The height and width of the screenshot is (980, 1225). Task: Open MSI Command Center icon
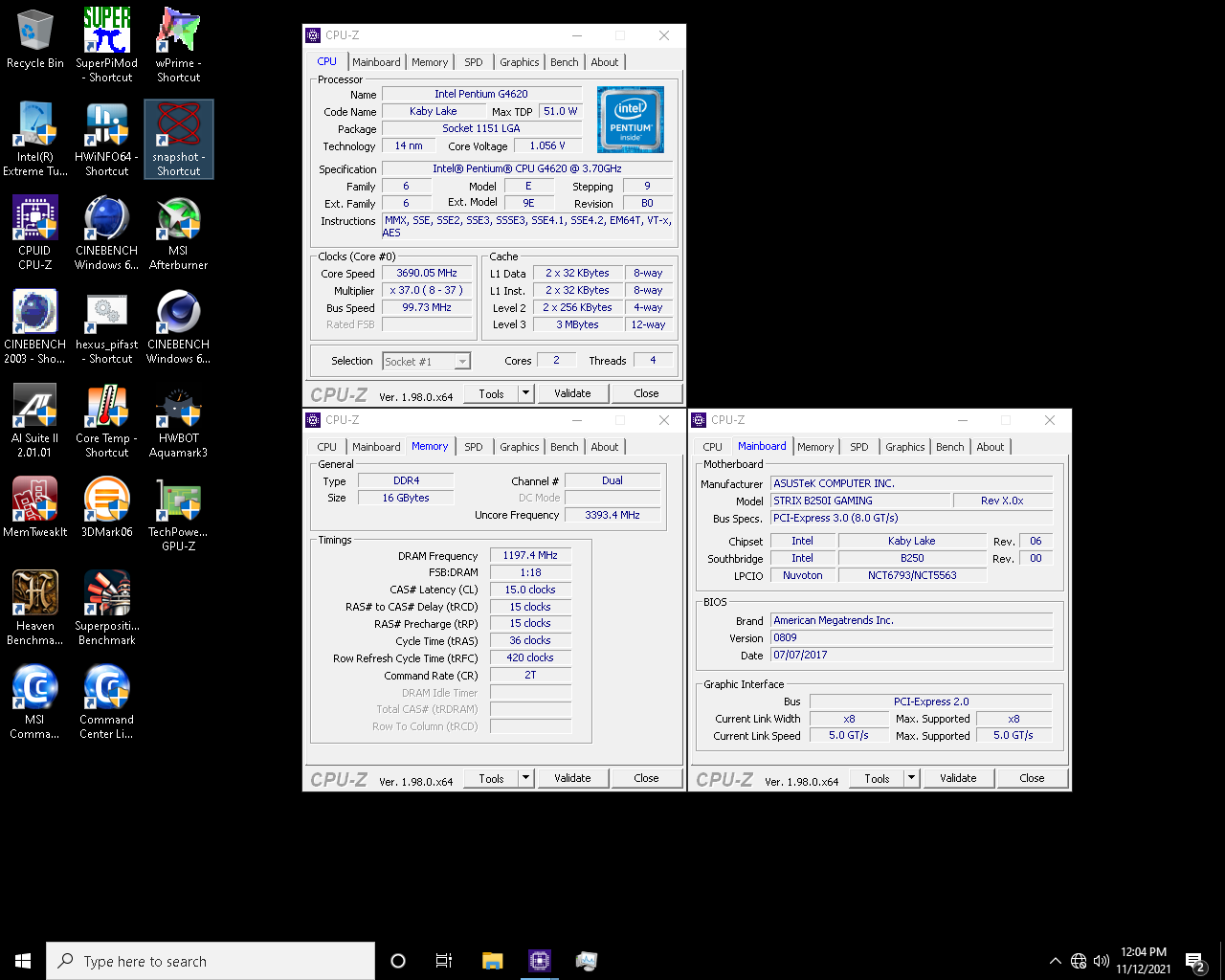(x=35, y=702)
